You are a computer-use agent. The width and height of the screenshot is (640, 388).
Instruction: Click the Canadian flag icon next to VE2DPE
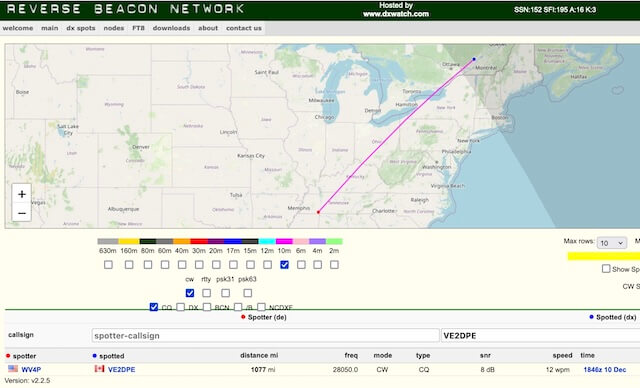pos(99,369)
